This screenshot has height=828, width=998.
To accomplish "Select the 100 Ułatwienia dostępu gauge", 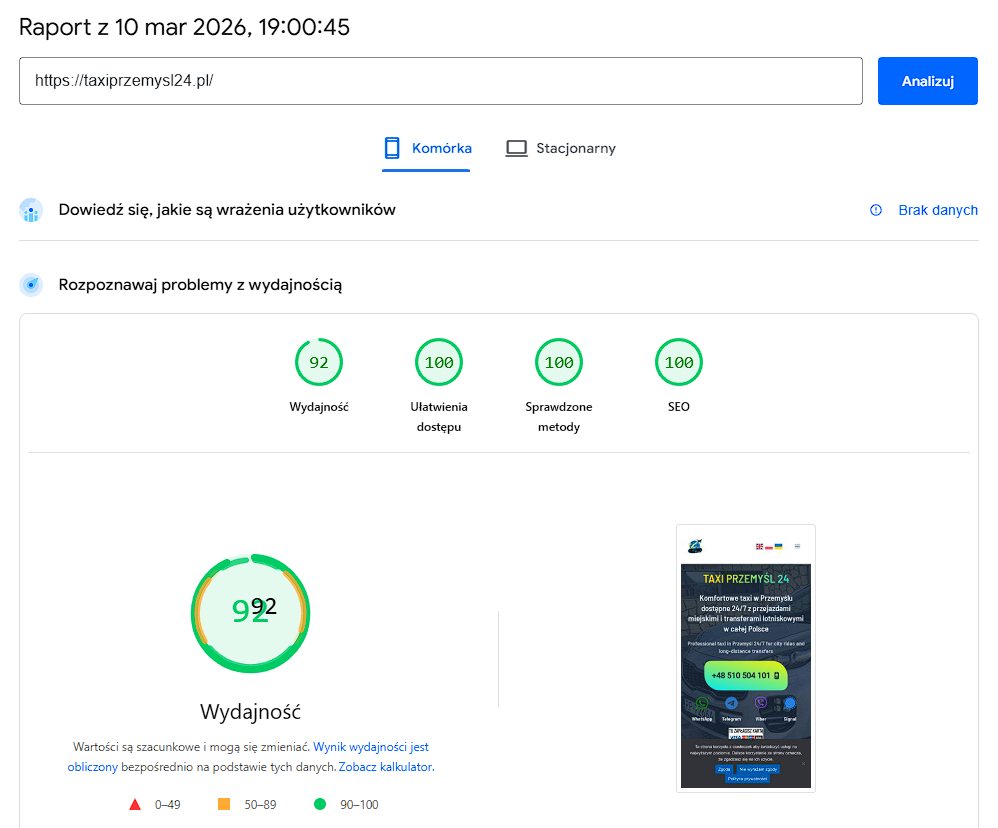I will point(439,362).
